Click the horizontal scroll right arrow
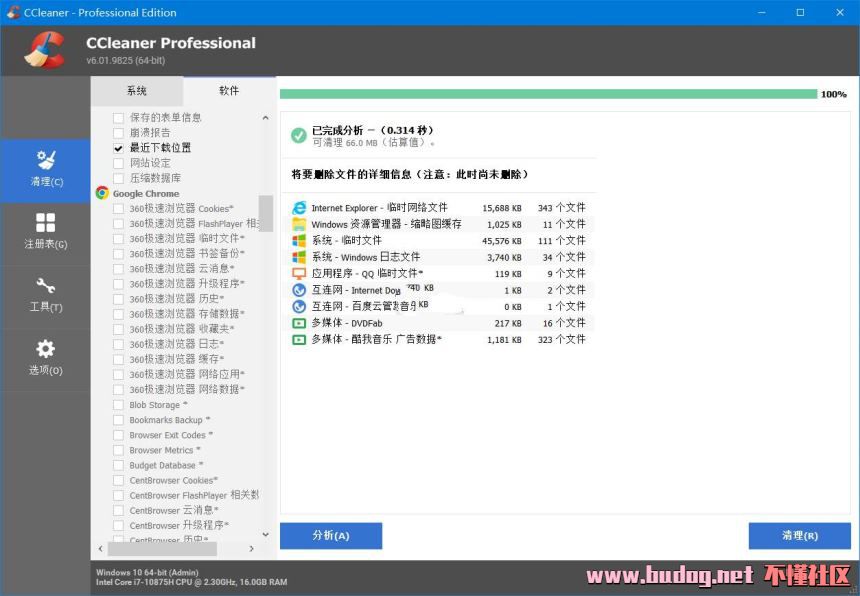Viewport: 860px width, 596px height. pyautogui.click(x=252, y=548)
